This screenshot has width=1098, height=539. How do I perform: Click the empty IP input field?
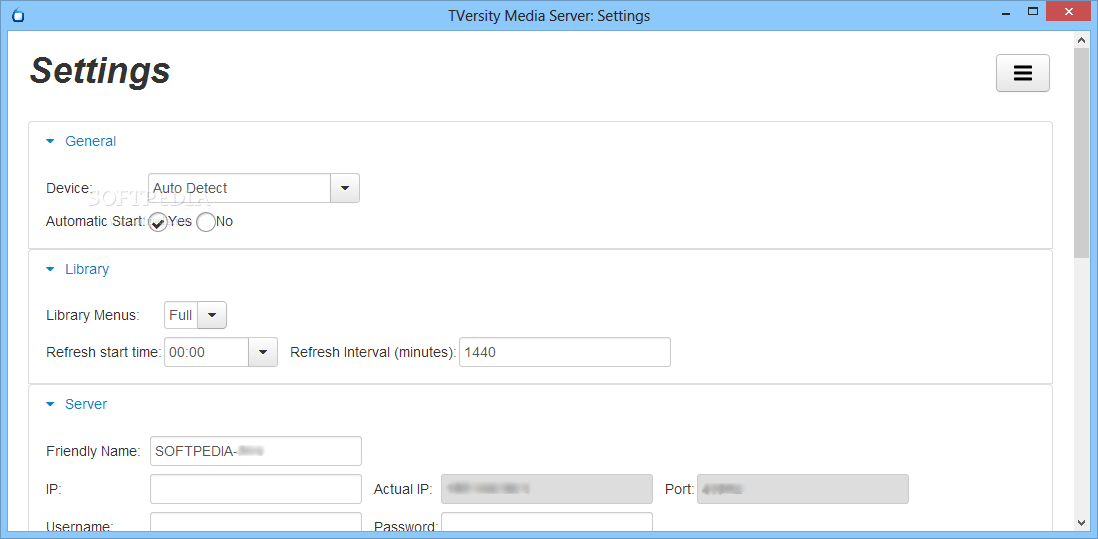tap(256, 489)
